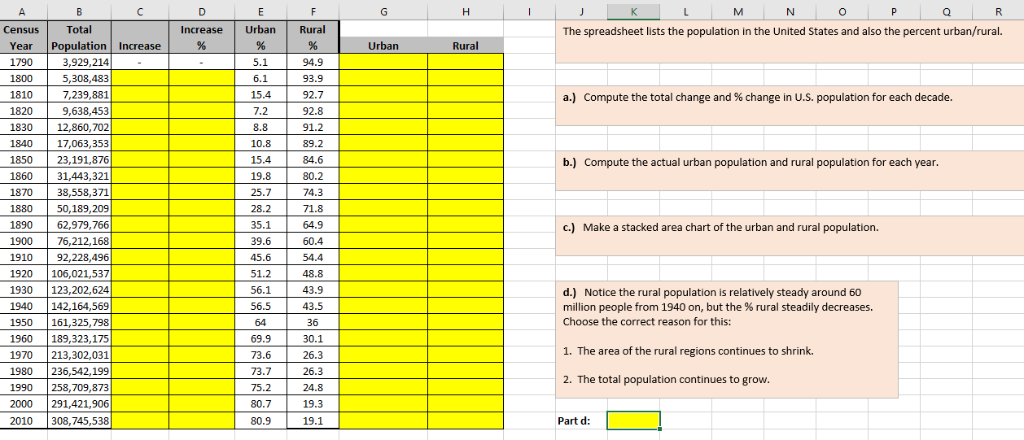Select population value 308,745,538
1024x440 pixels.
click(80, 421)
